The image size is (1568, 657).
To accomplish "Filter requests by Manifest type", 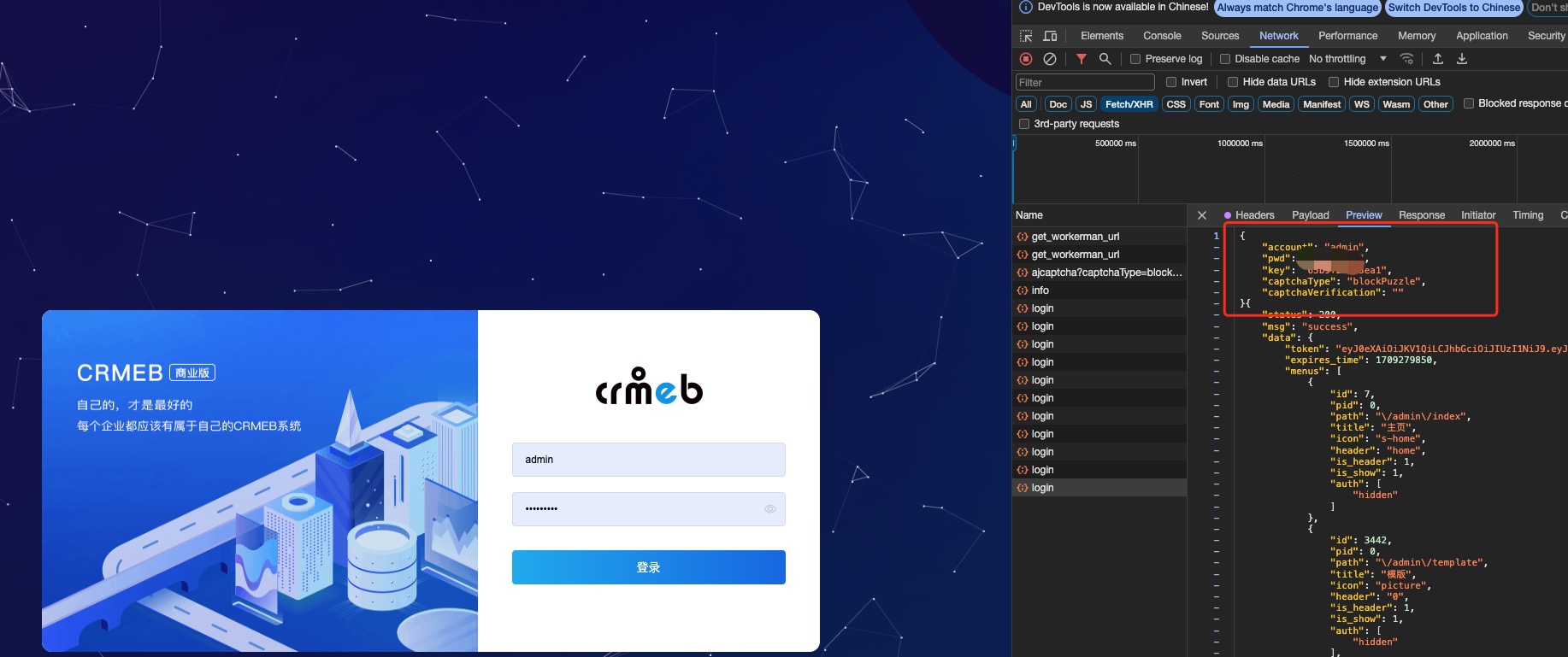I will [1322, 104].
